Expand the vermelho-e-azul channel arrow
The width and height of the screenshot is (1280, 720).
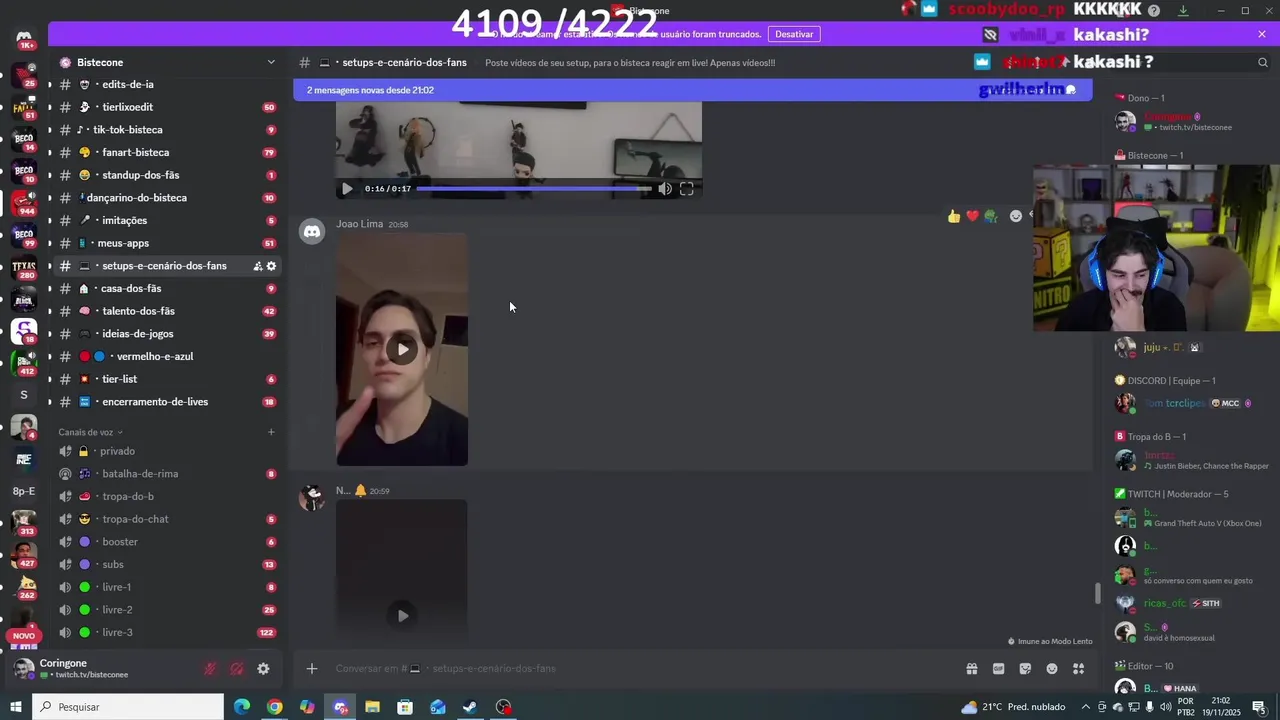point(49,356)
